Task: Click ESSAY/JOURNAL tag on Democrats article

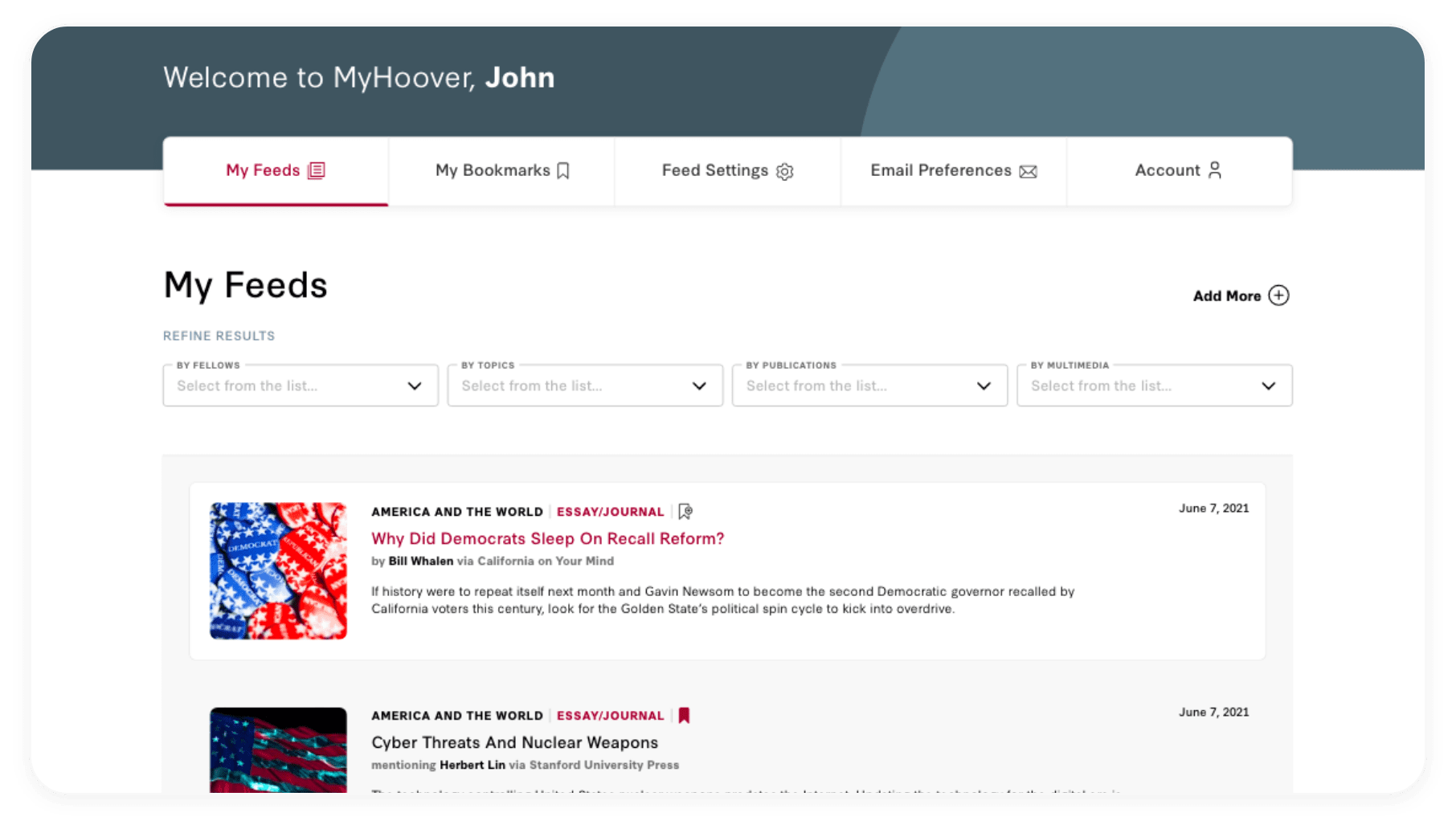Action: click(611, 512)
